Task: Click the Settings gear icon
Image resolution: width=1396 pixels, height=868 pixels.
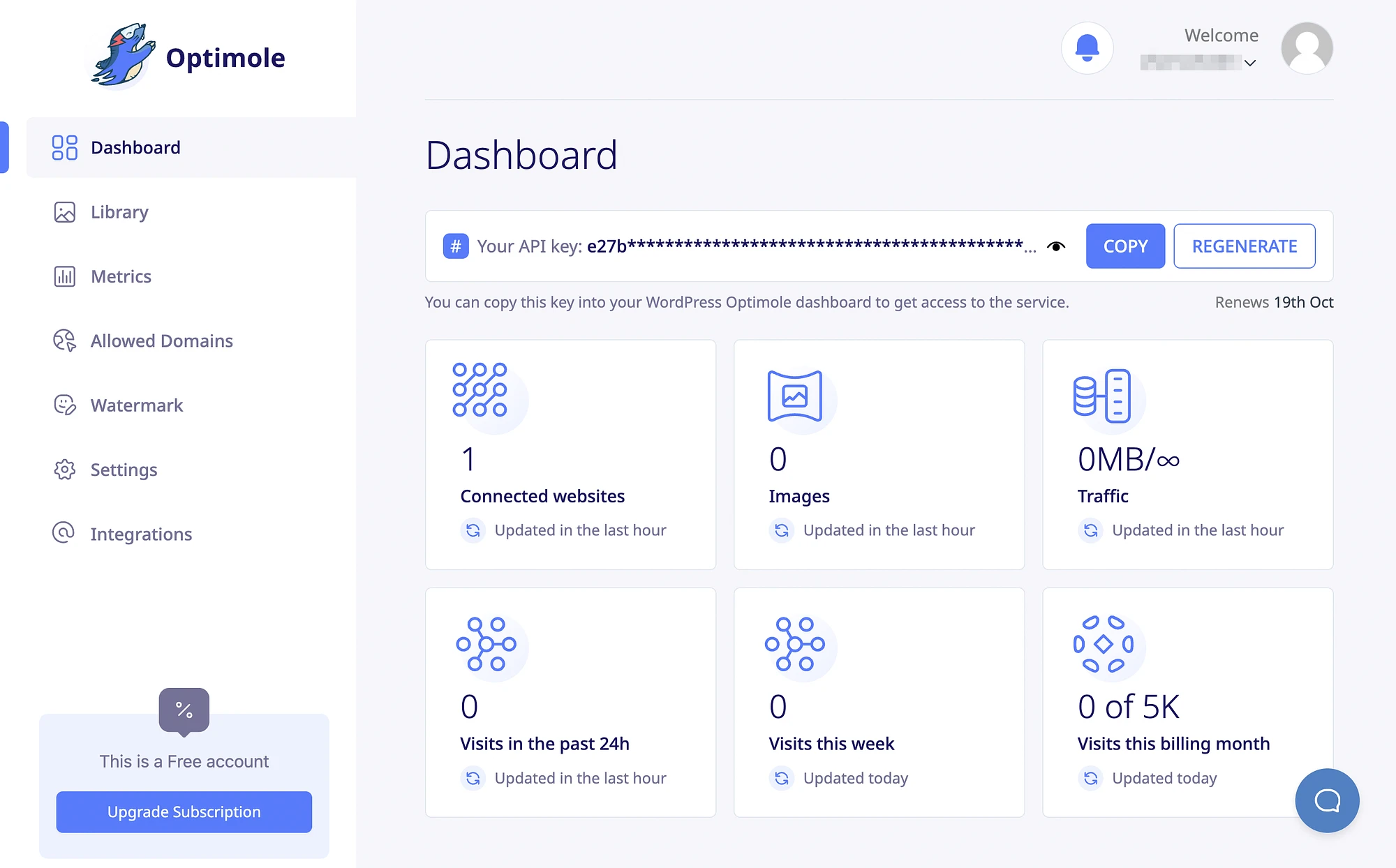Action: (65, 468)
